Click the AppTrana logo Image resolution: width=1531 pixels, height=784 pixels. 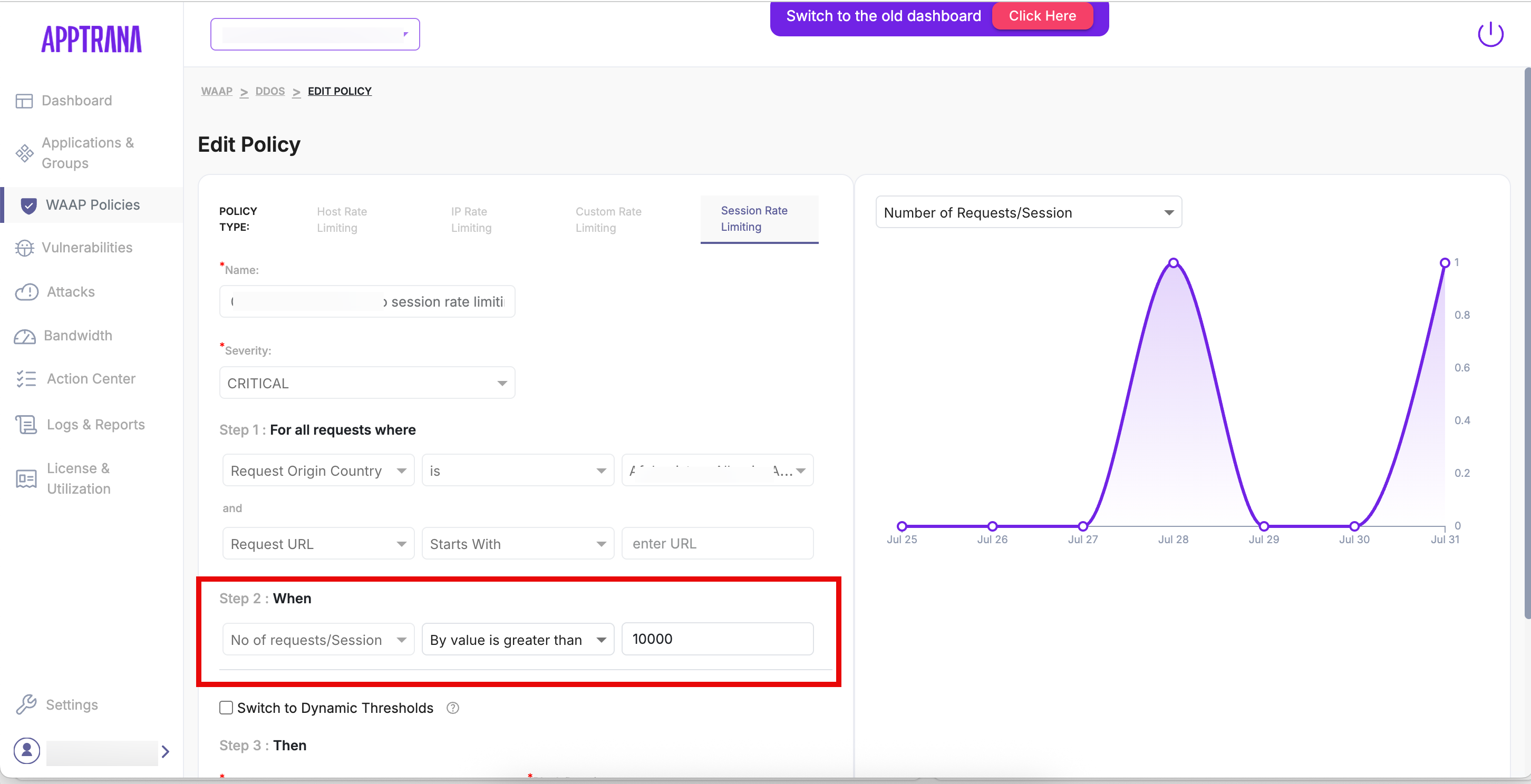coord(92,39)
